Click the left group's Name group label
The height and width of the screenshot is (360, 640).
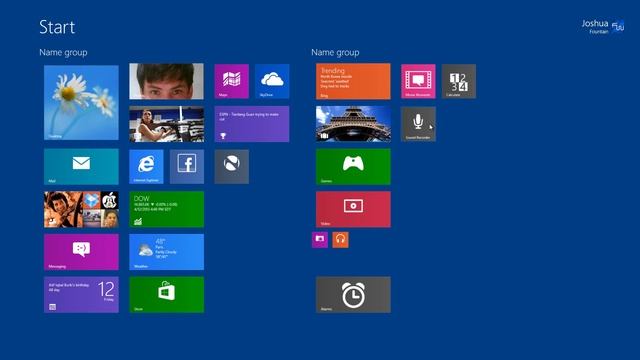[x=63, y=52]
